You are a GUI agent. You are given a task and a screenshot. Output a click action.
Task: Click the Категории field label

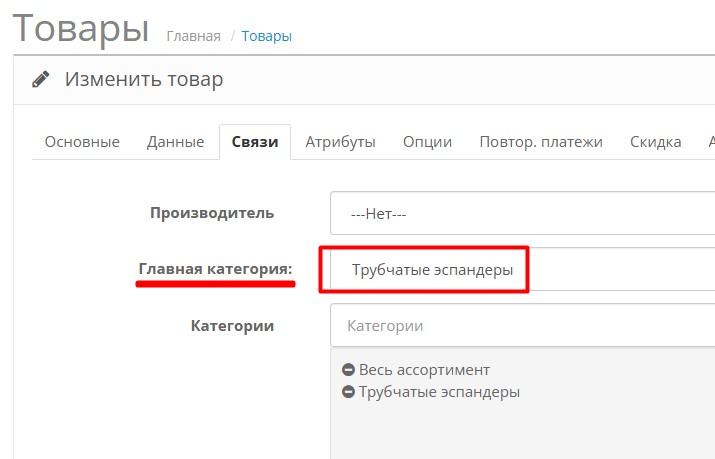click(232, 325)
